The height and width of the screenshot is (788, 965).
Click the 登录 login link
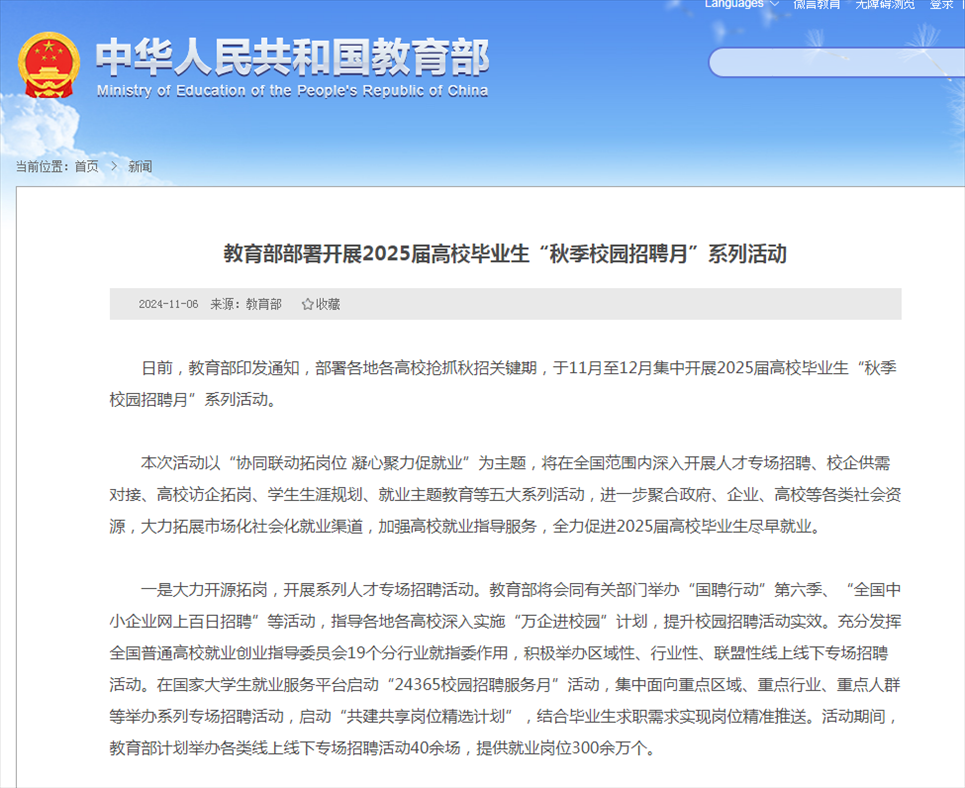[941, 5]
